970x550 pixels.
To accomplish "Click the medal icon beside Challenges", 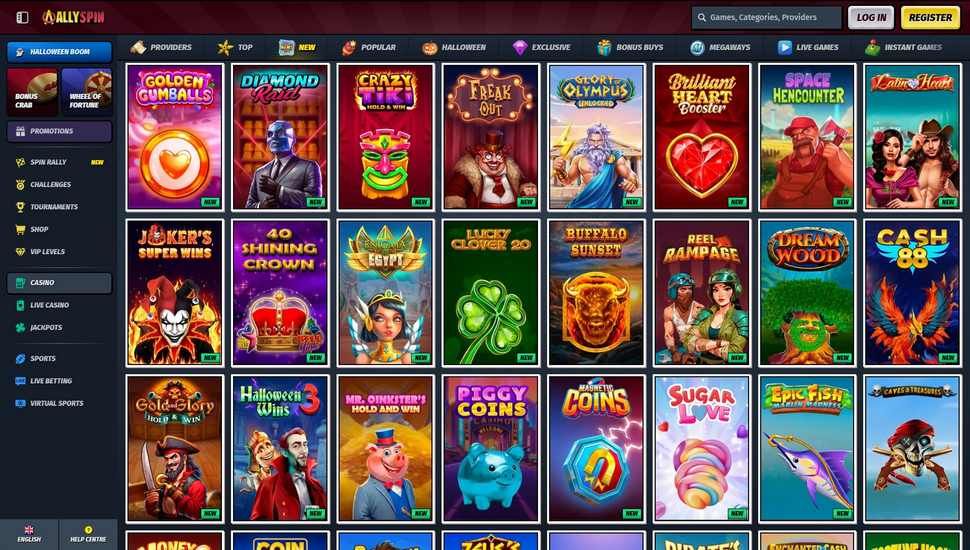I will (x=20, y=184).
